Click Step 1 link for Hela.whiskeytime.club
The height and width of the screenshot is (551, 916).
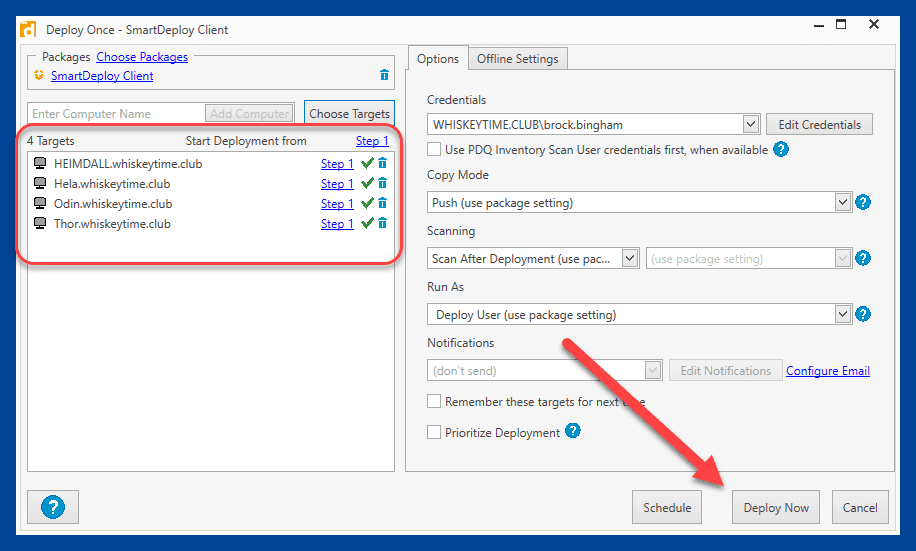(x=337, y=183)
